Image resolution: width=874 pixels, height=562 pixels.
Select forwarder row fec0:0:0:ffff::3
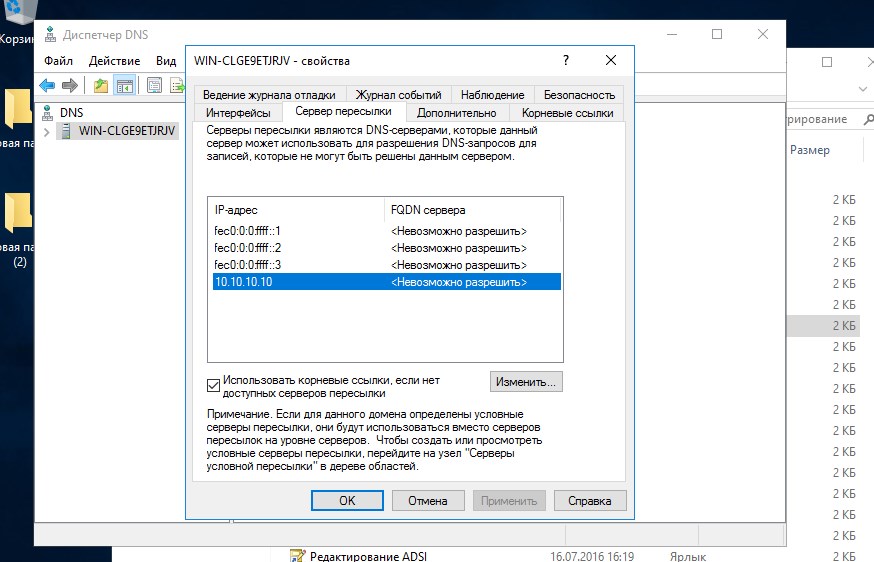click(x=386, y=265)
